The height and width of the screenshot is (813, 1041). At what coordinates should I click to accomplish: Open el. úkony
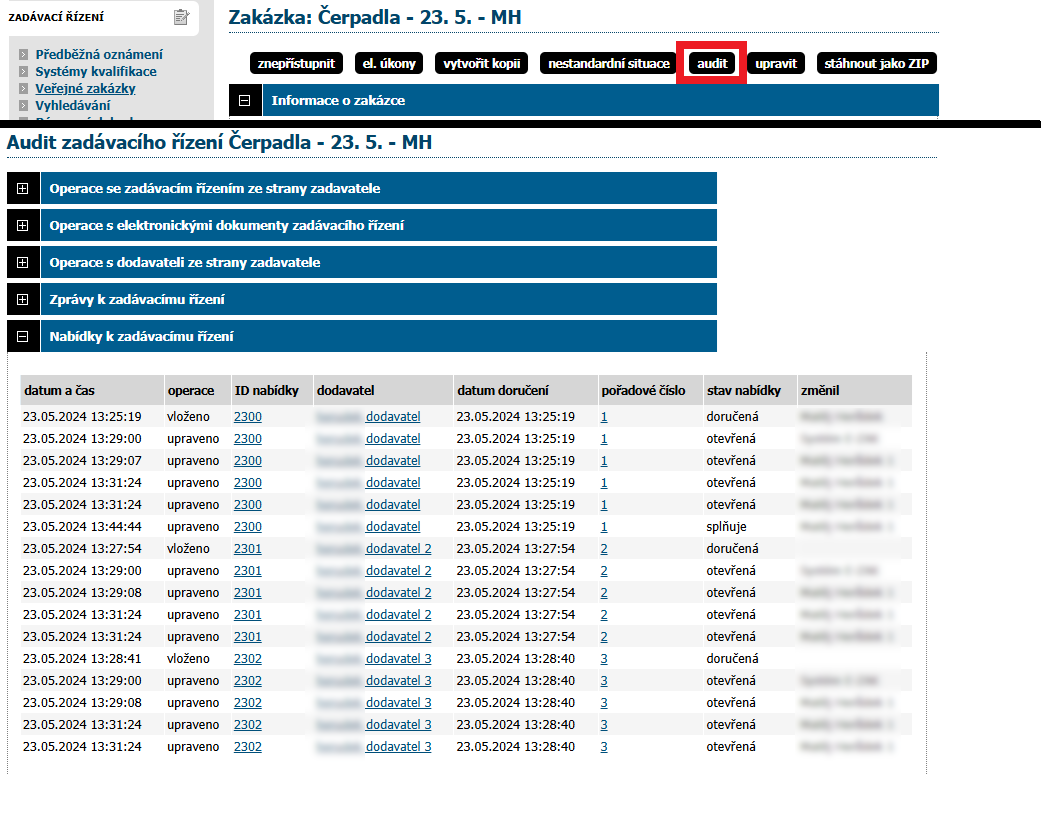click(390, 64)
